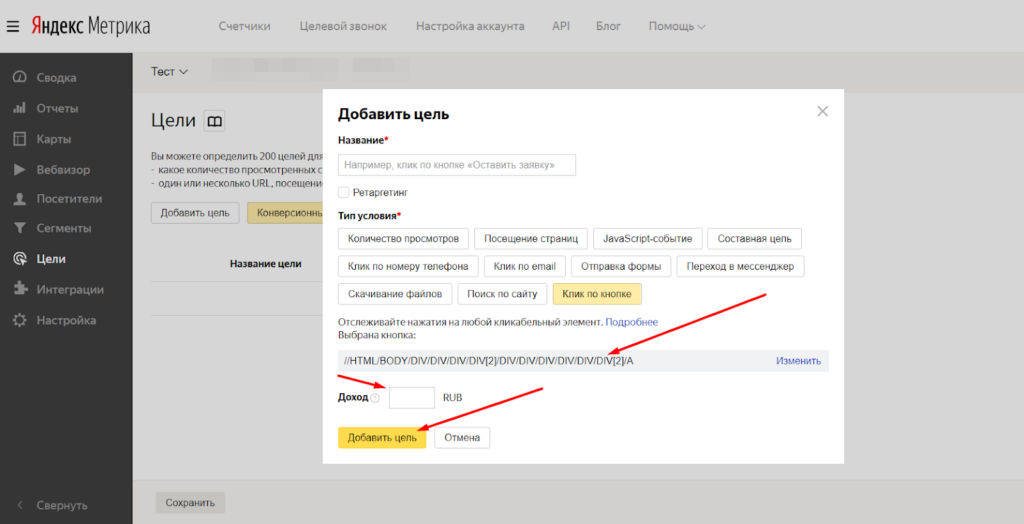The image size is (1024, 524).
Task: Open the goals help book icon
Action: click(215, 121)
